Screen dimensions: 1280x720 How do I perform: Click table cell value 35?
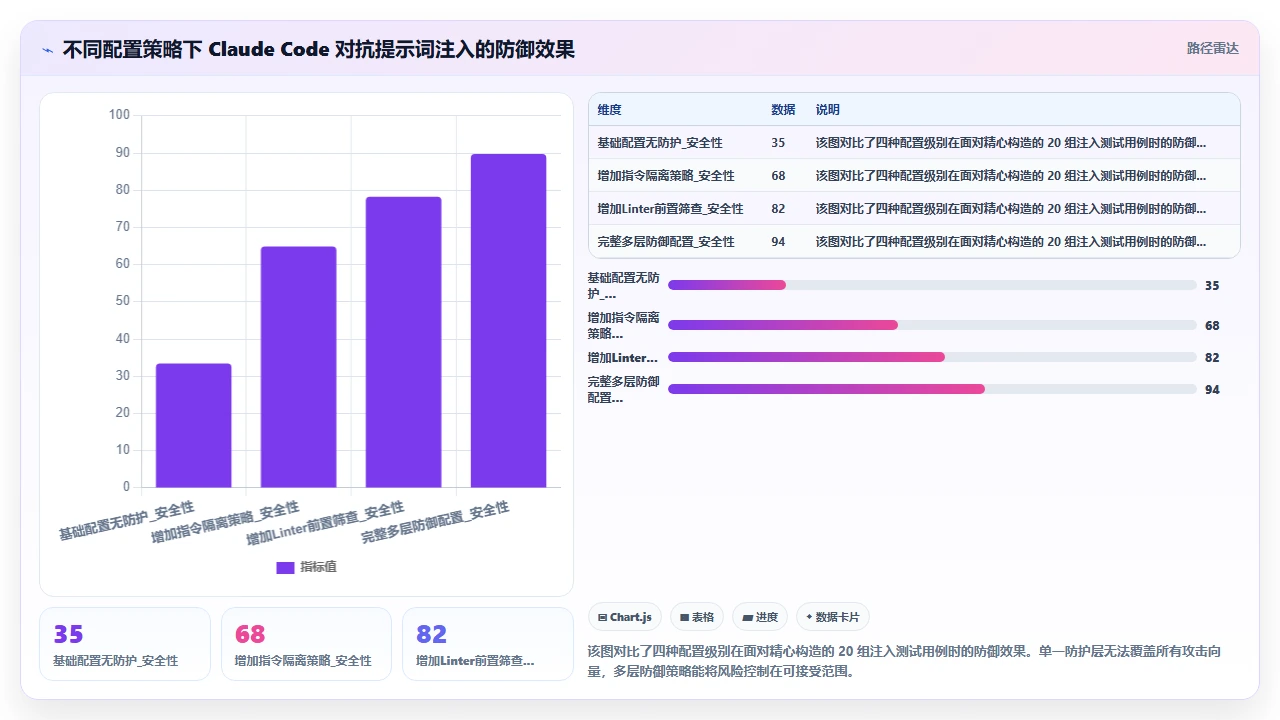pyautogui.click(x=779, y=143)
